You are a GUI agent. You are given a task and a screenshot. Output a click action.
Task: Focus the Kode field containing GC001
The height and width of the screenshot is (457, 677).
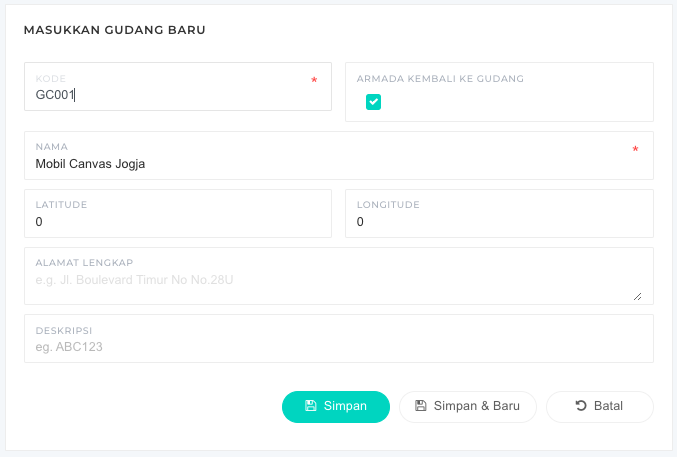point(170,95)
